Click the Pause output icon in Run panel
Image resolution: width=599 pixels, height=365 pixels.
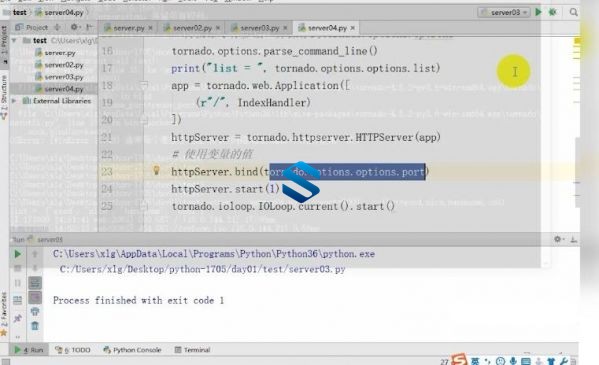tap(18, 283)
